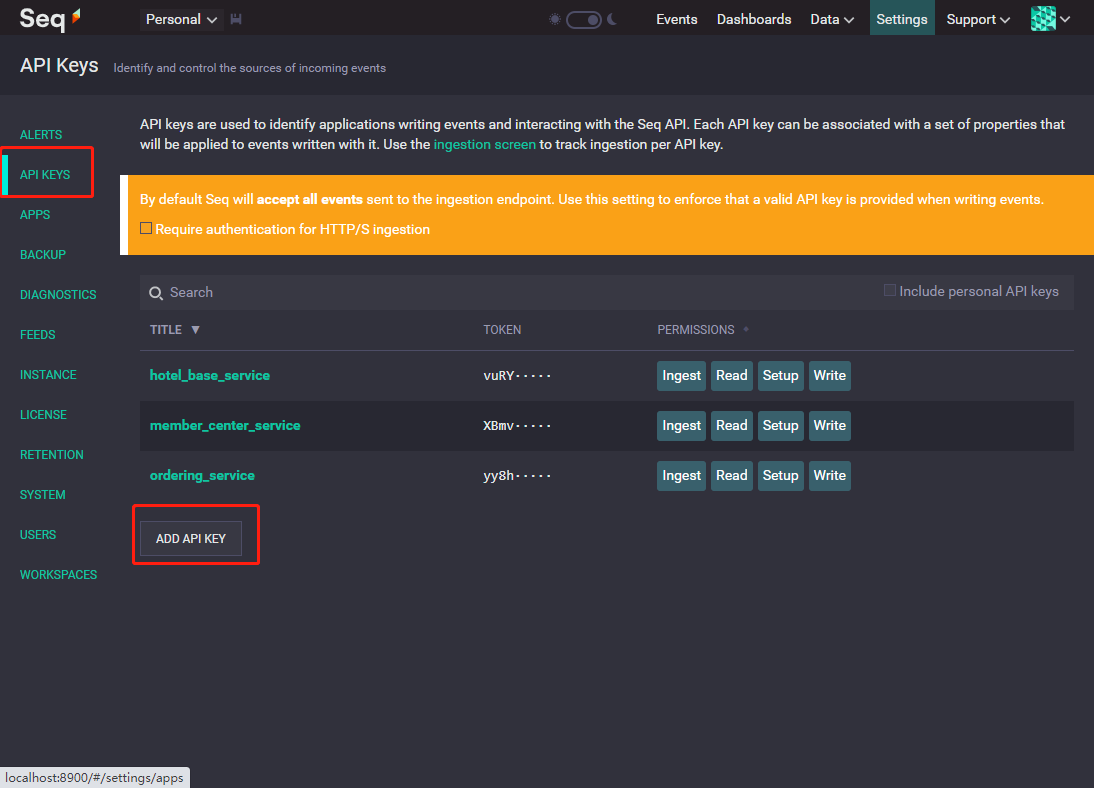Click the sun light-theme icon
The width and height of the screenshot is (1094, 788).
point(555,20)
